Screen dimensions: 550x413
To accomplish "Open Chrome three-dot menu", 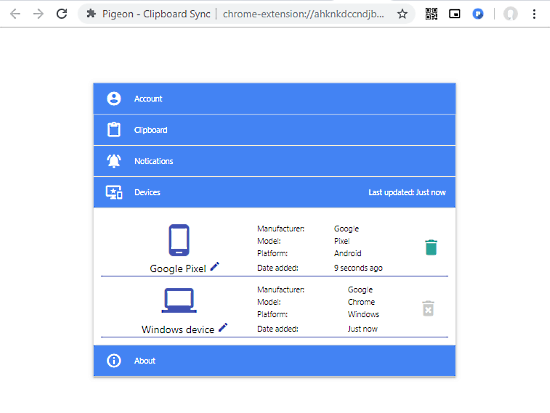I will tap(534, 14).
